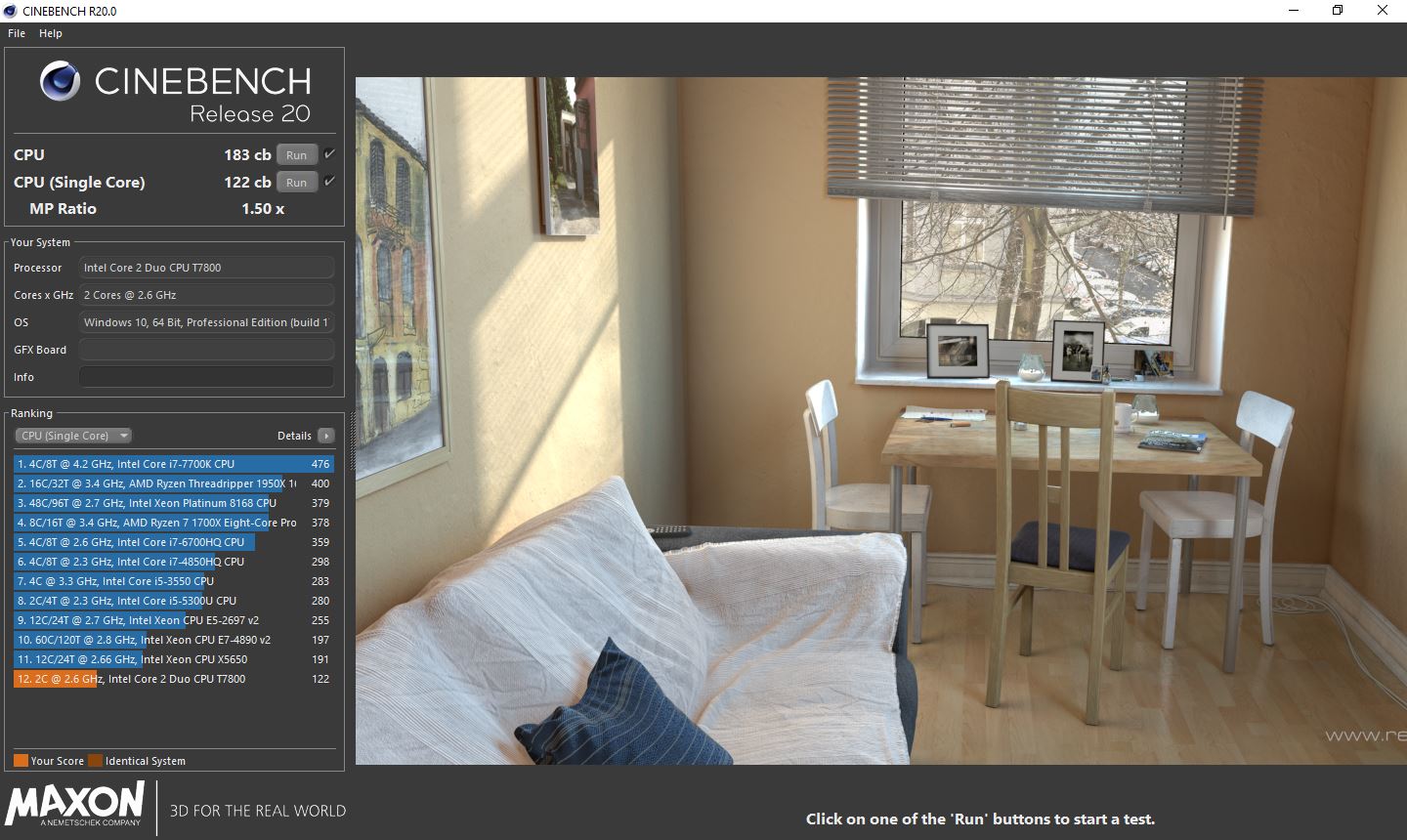Click the arrow icon beside Details

(326, 435)
